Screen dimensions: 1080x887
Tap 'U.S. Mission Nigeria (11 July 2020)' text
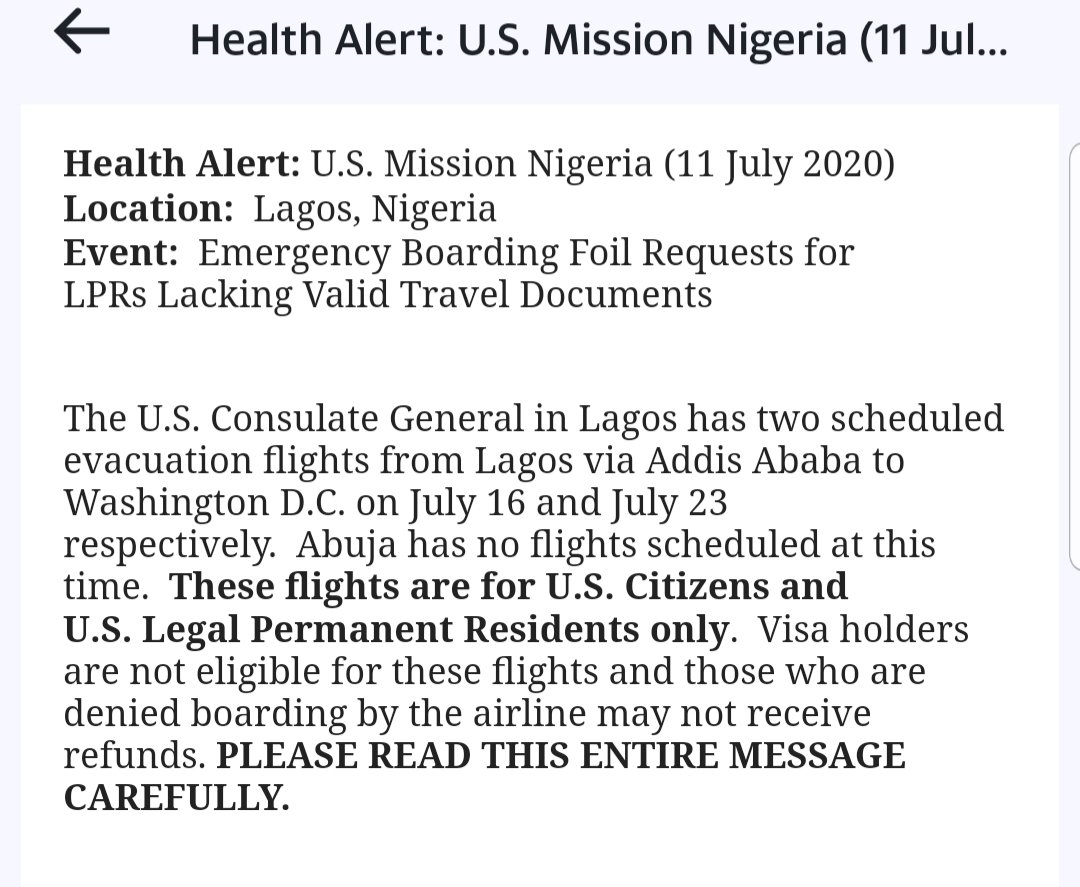click(603, 165)
